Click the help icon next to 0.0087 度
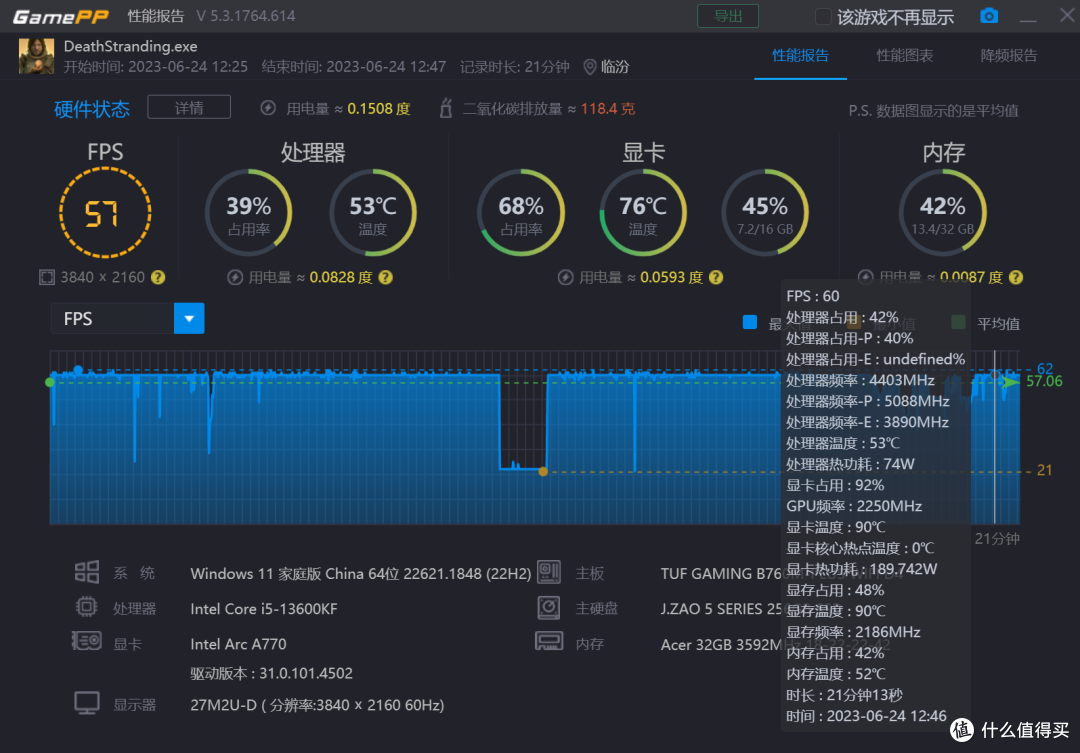 click(x=1016, y=277)
